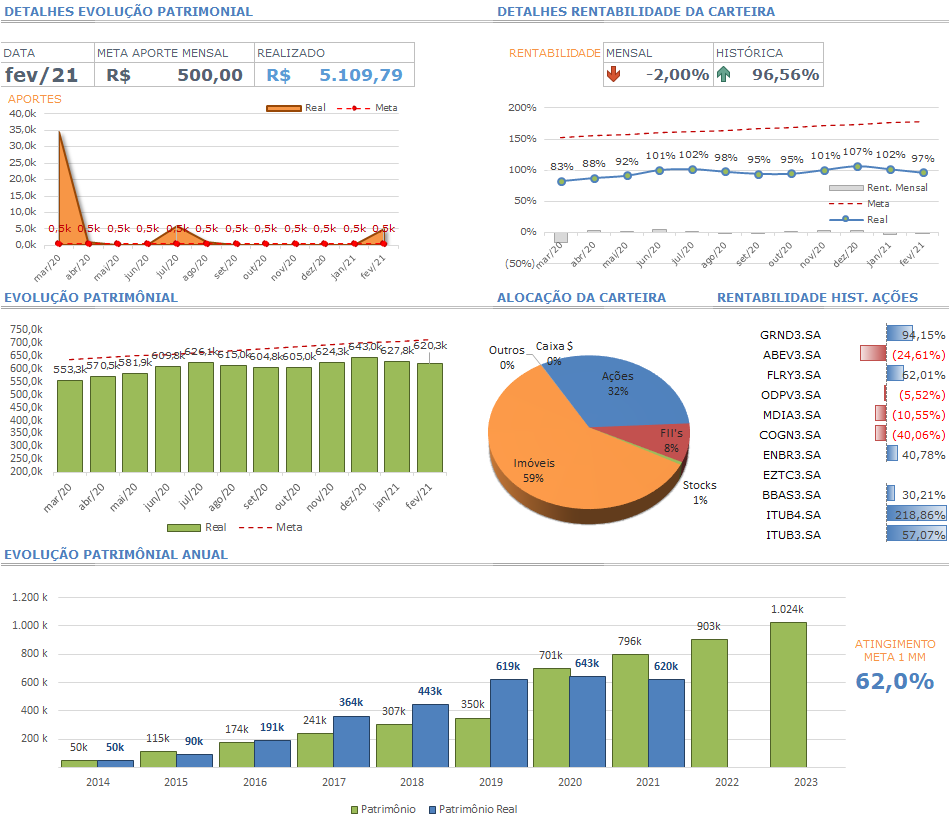Click the 2022 bar labeled 903k

(709, 703)
